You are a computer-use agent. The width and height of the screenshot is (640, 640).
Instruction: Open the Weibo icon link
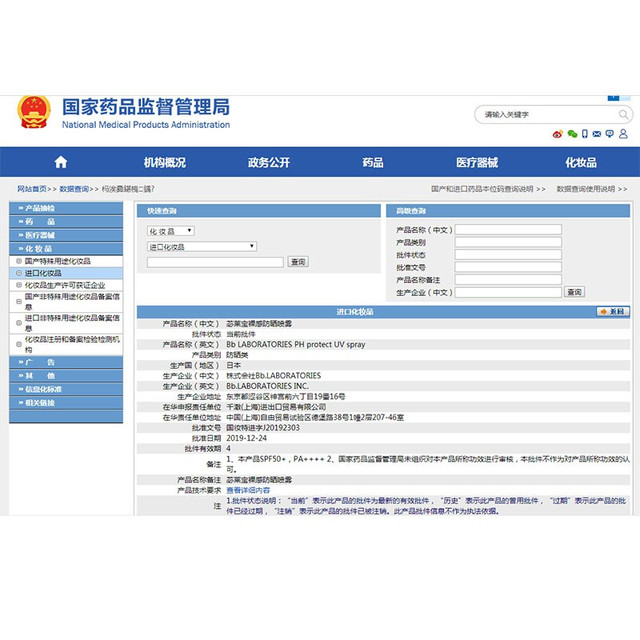tap(558, 134)
